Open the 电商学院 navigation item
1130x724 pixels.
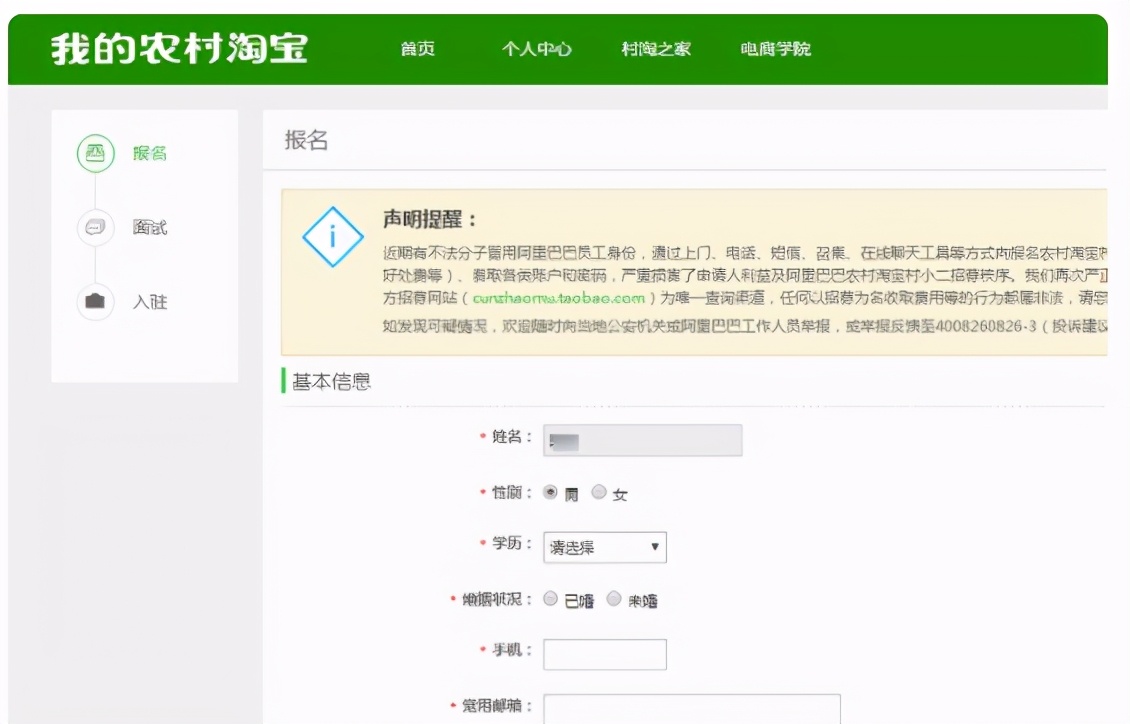pyautogui.click(x=776, y=49)
